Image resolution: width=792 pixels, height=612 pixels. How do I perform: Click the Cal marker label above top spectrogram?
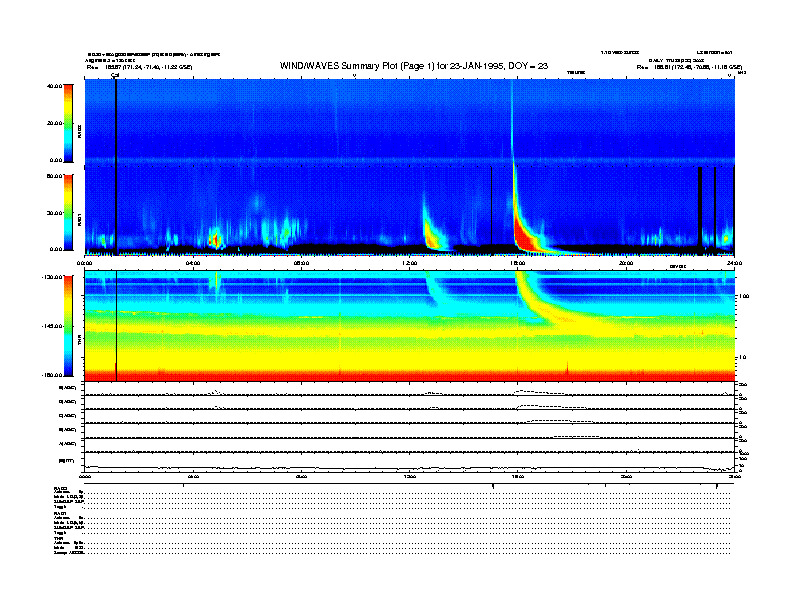pos(115,75)
